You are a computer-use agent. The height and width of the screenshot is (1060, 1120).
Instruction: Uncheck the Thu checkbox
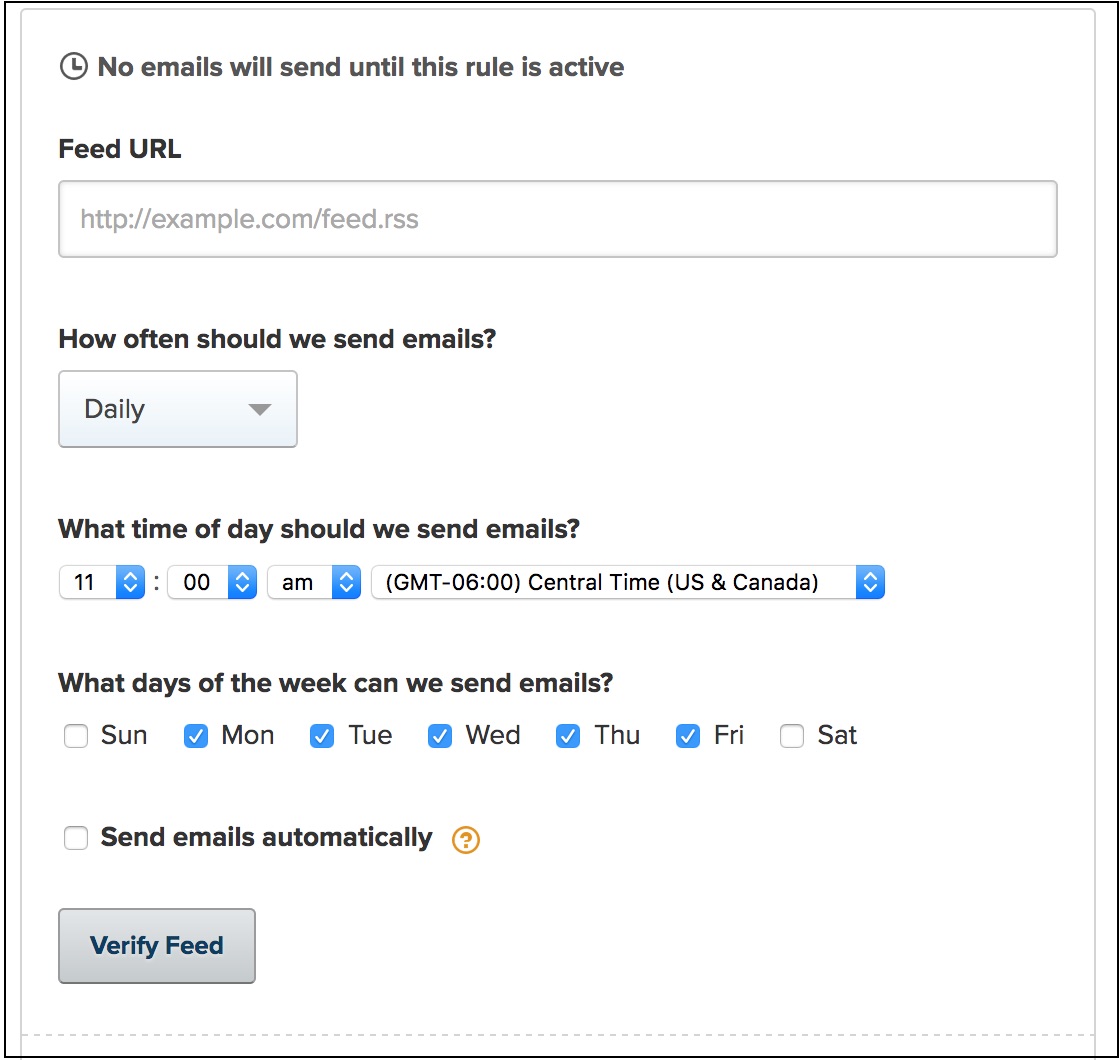pyautogui.click(x=568, y=737)
